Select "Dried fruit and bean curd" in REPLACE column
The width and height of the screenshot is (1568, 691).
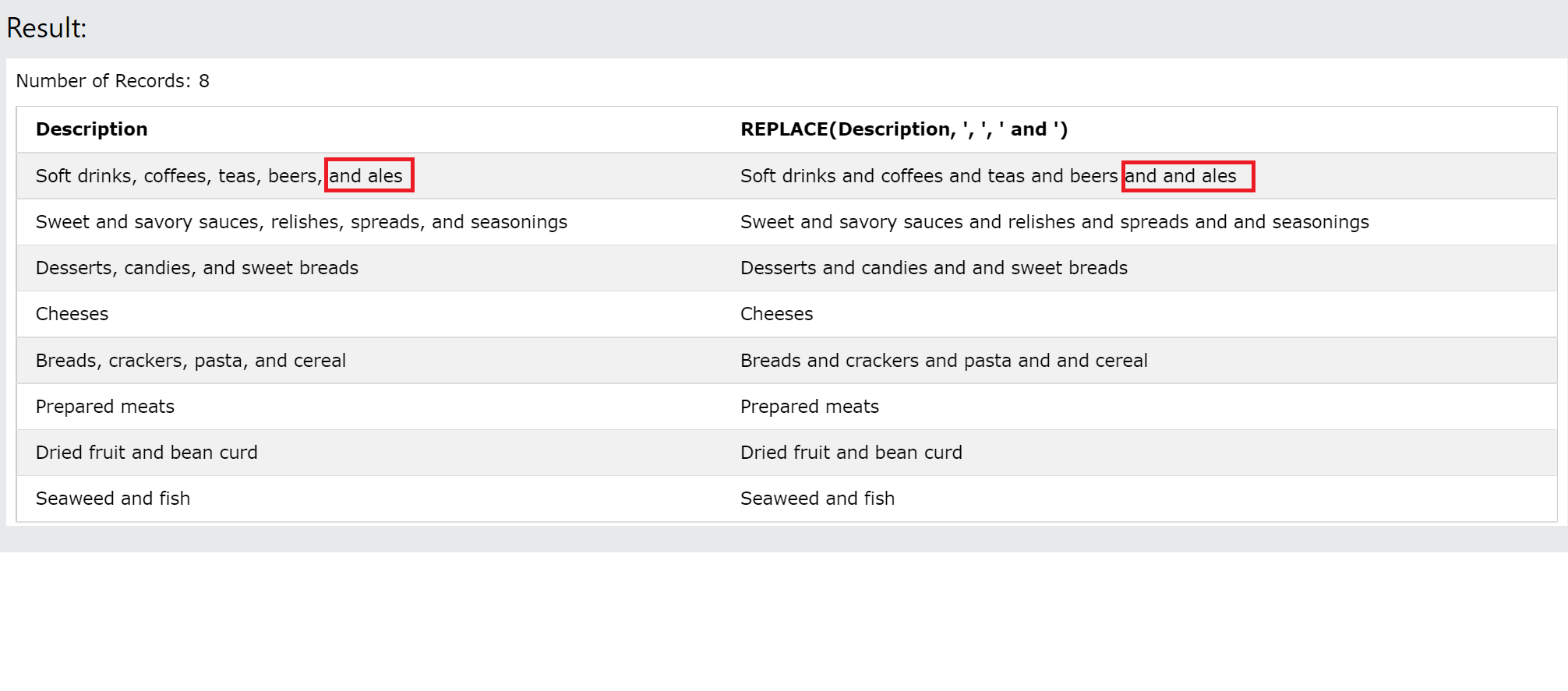pyautogui.click(x=850, y=453)
